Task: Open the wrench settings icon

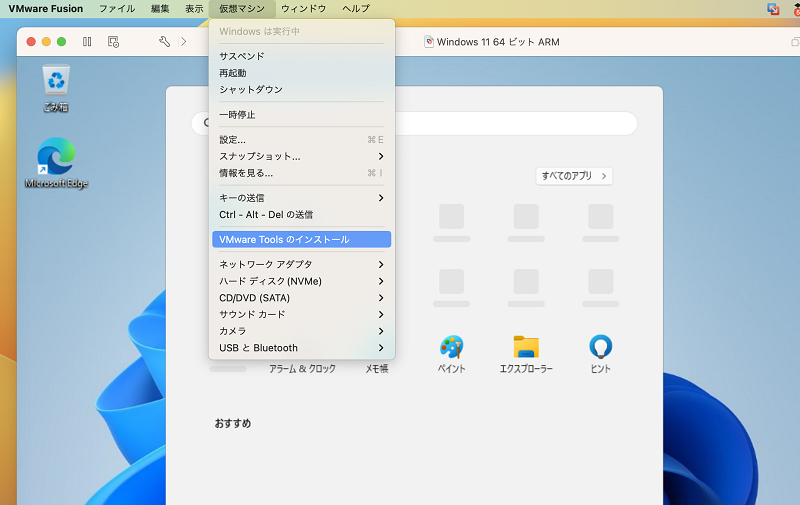Action: pyautogui.click(x=164, y=42)
